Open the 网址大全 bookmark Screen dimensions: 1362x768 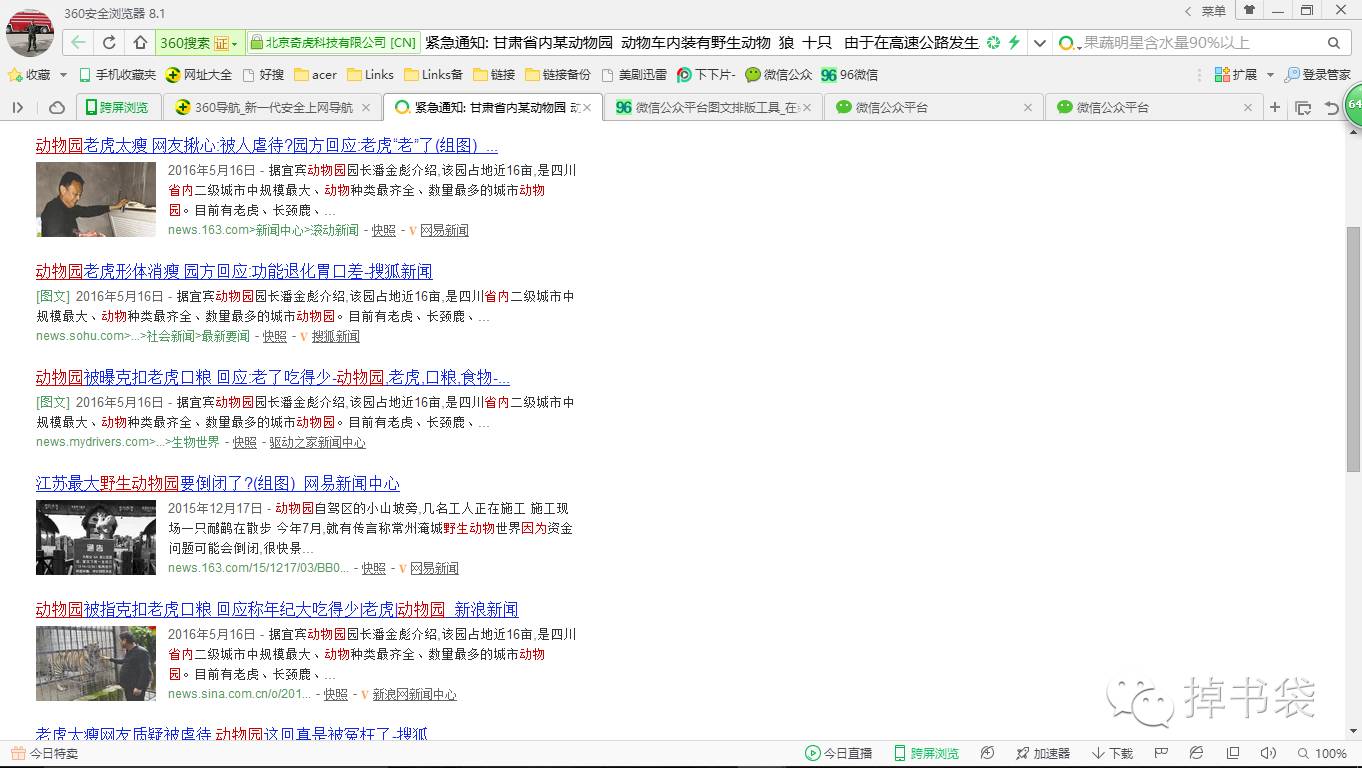point(199,75)
